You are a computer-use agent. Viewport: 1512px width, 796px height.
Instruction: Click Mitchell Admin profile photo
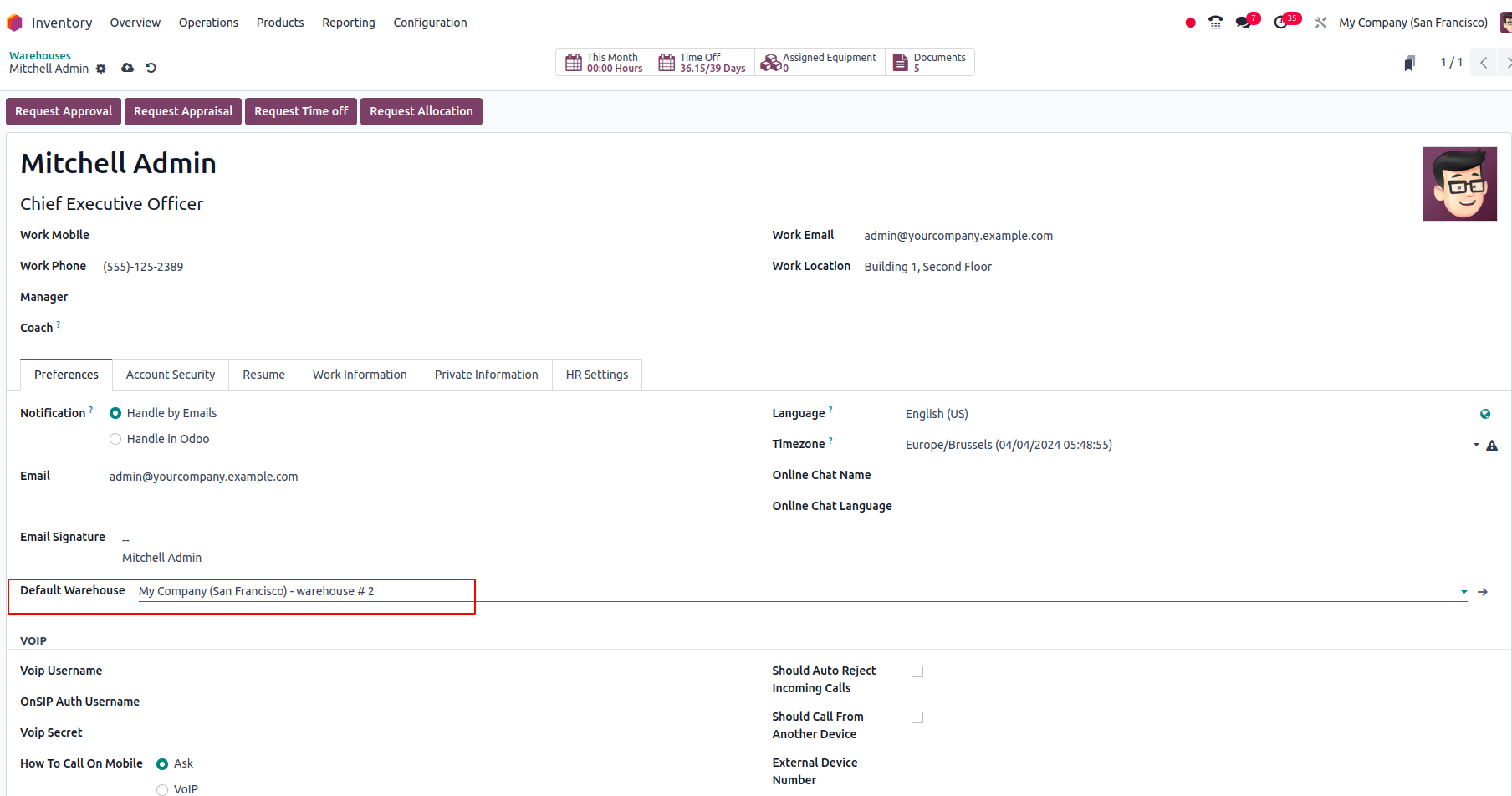click(1459, 184)
